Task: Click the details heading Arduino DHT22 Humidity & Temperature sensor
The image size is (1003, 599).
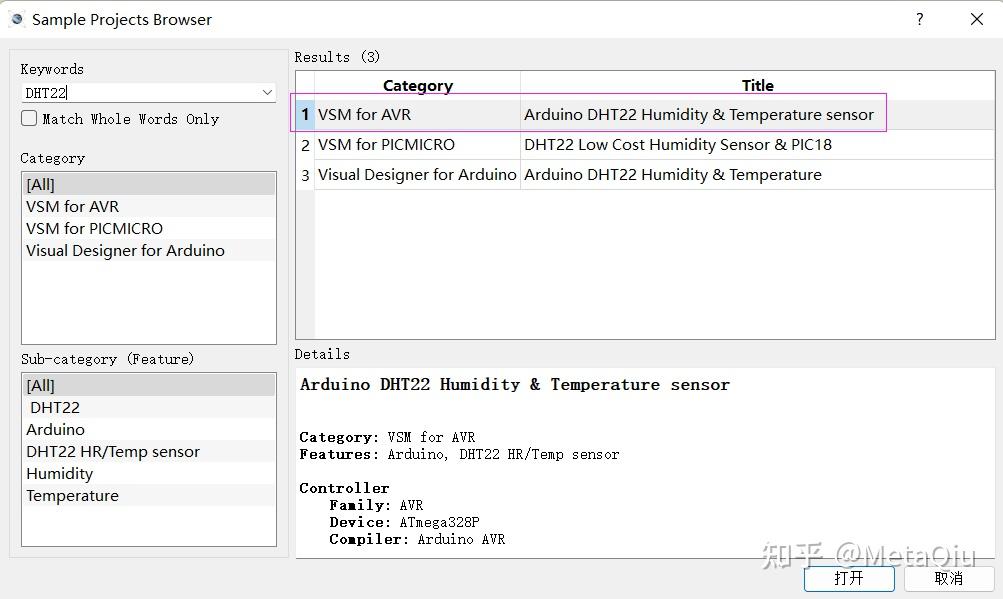Action: [515, 385]
